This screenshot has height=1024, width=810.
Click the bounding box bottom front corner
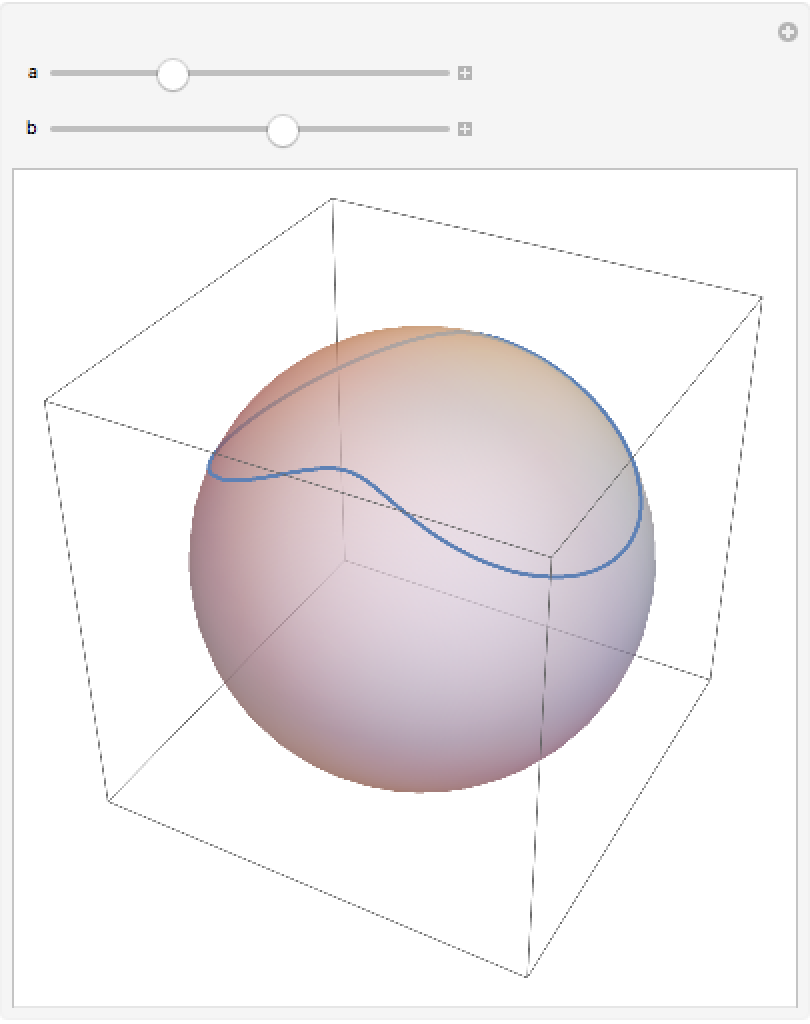(527, 976)
